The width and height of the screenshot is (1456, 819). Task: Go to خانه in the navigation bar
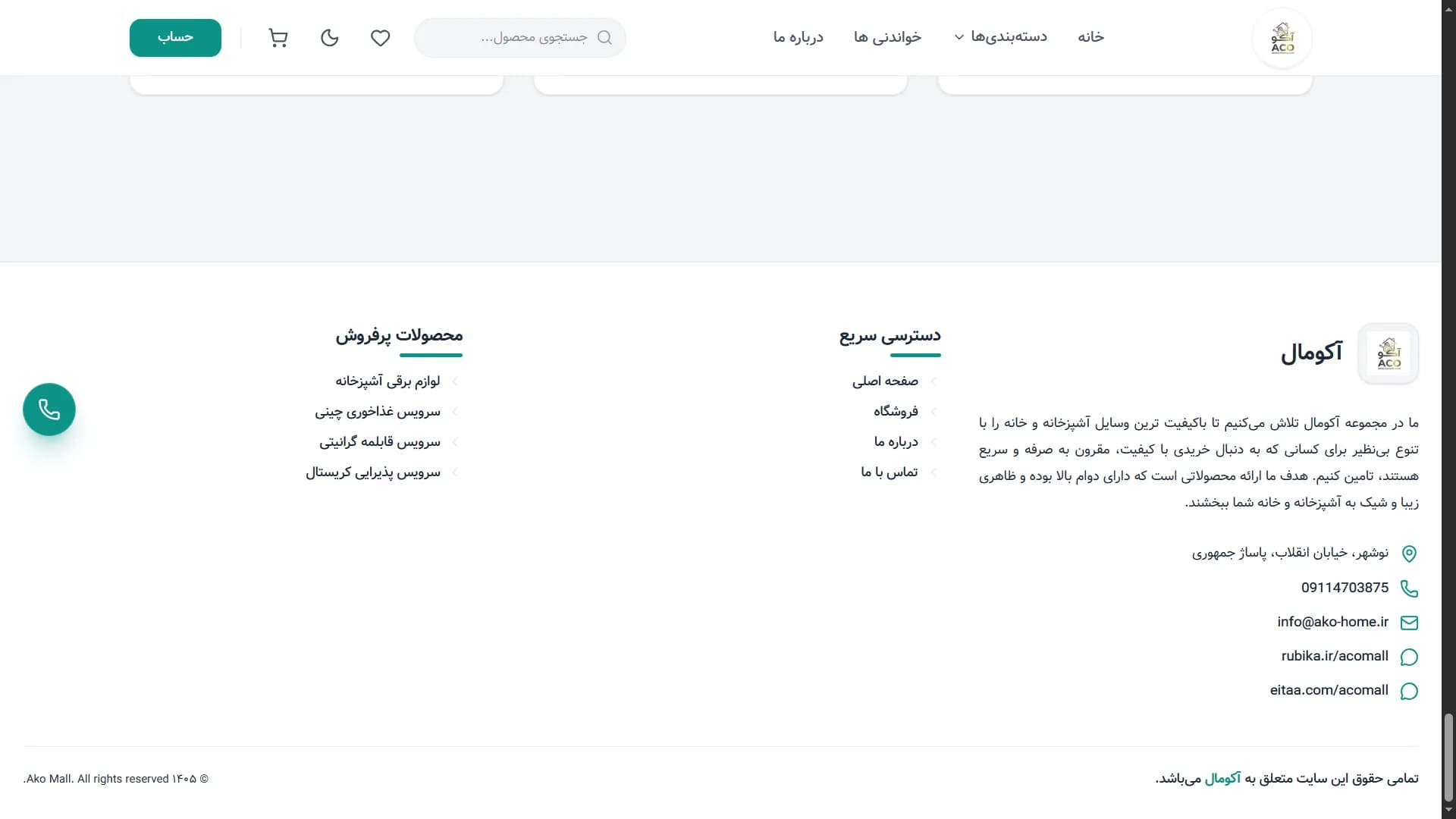pyautogui.click(x=1090, y=37)
